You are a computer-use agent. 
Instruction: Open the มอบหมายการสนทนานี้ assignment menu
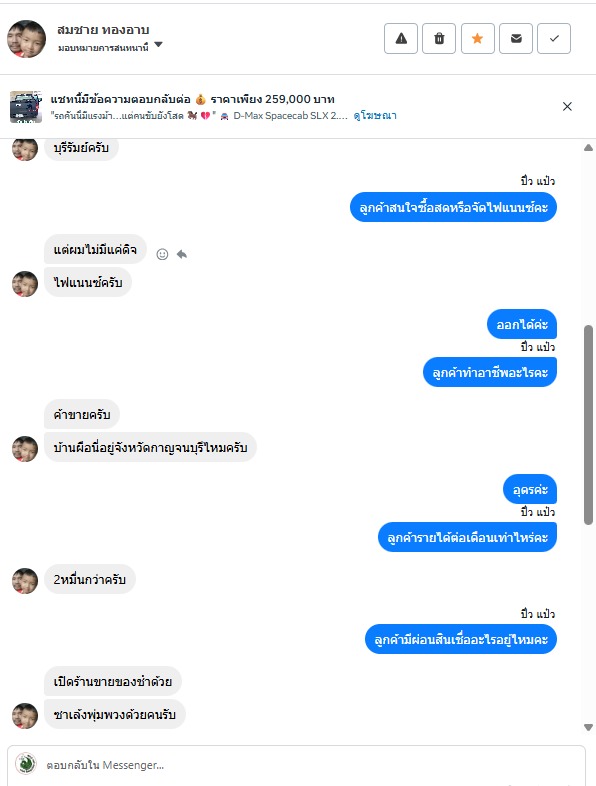103,48
